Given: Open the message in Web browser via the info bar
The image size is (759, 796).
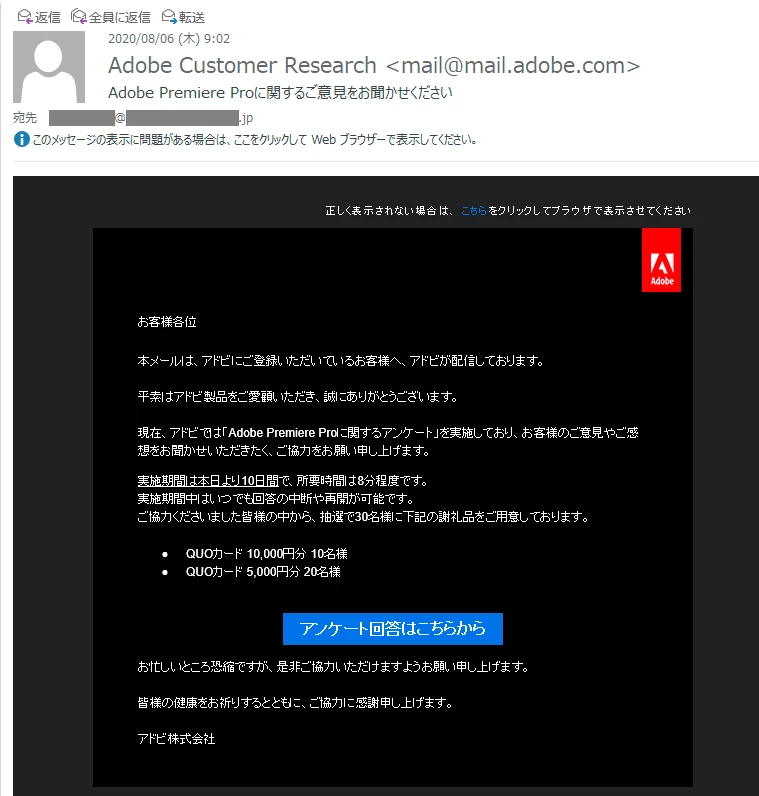Looking at the screenshot, I should pos(254,140).
